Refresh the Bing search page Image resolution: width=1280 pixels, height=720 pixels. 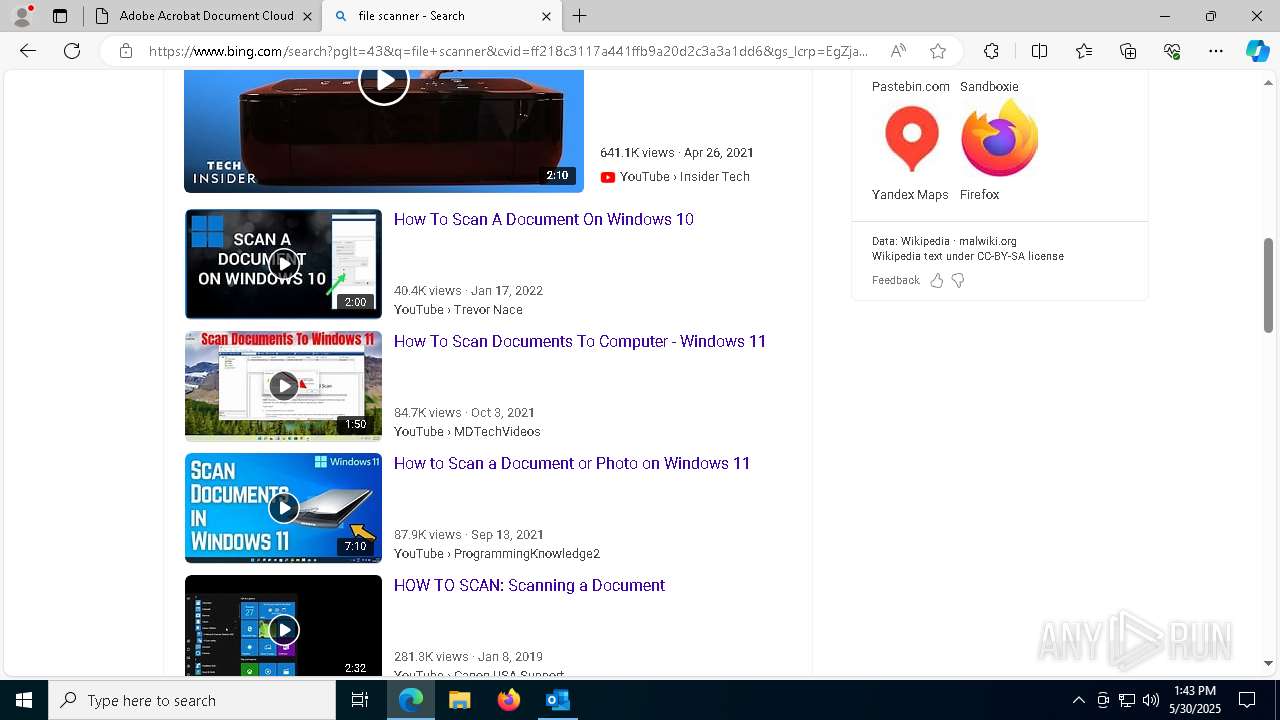pos(72,51)
